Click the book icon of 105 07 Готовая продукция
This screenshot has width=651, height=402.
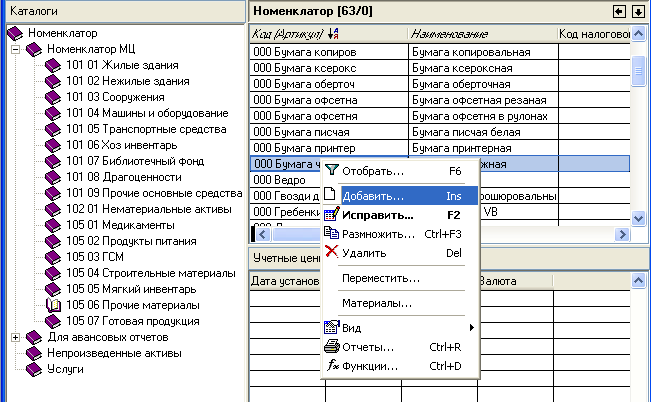pos(53,321)
